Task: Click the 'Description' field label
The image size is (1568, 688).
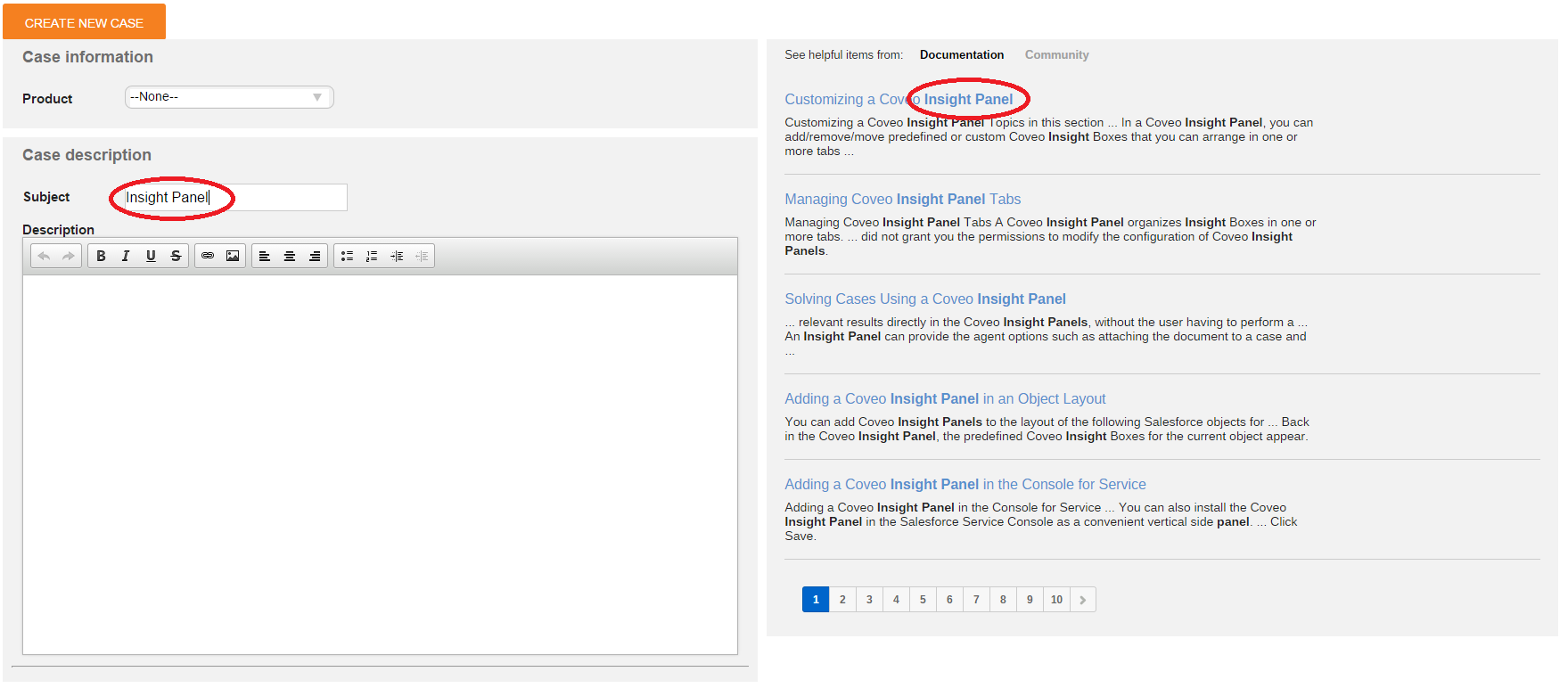Action: point(58,230)
